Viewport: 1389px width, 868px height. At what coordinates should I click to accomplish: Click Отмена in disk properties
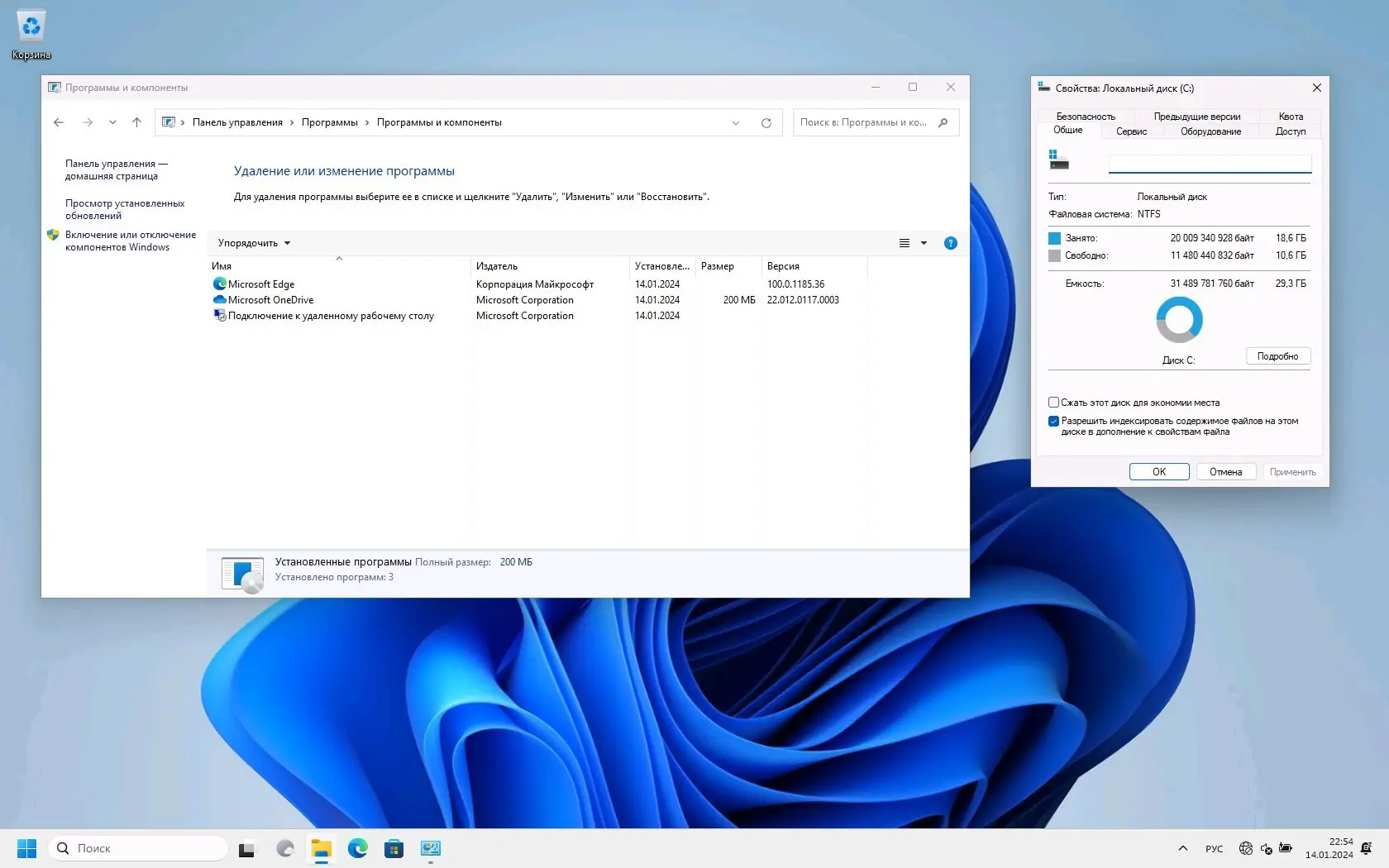click(1225, 472)
